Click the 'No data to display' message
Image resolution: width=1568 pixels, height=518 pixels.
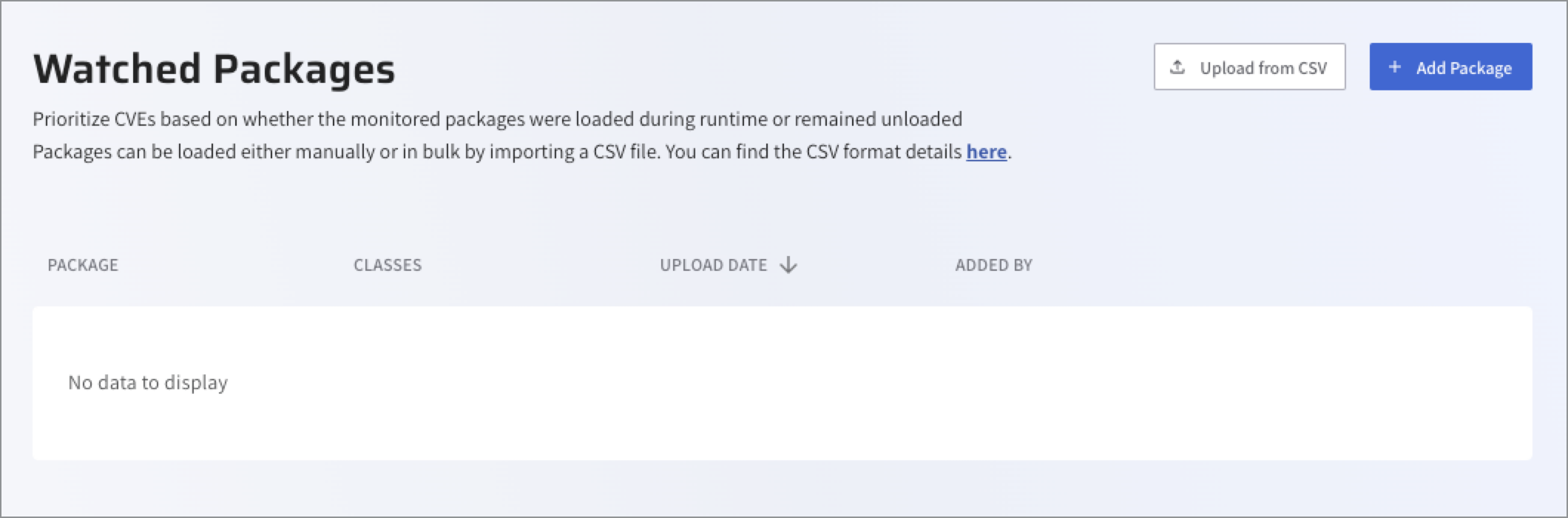point(148,383)
